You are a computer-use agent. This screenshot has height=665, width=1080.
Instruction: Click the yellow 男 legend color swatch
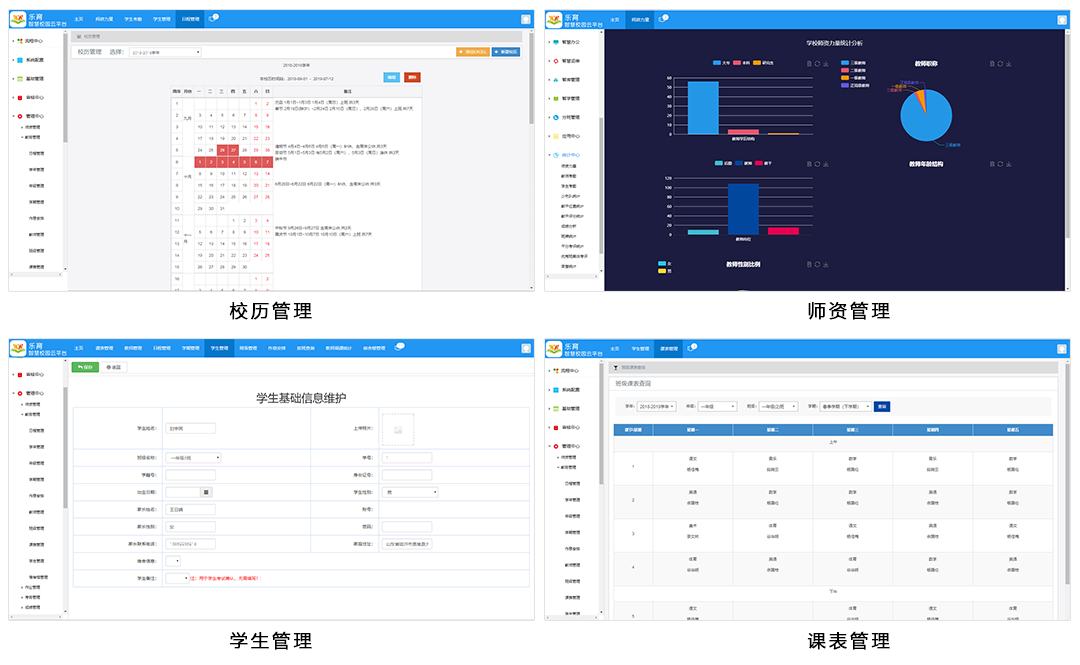pos(662,271)
